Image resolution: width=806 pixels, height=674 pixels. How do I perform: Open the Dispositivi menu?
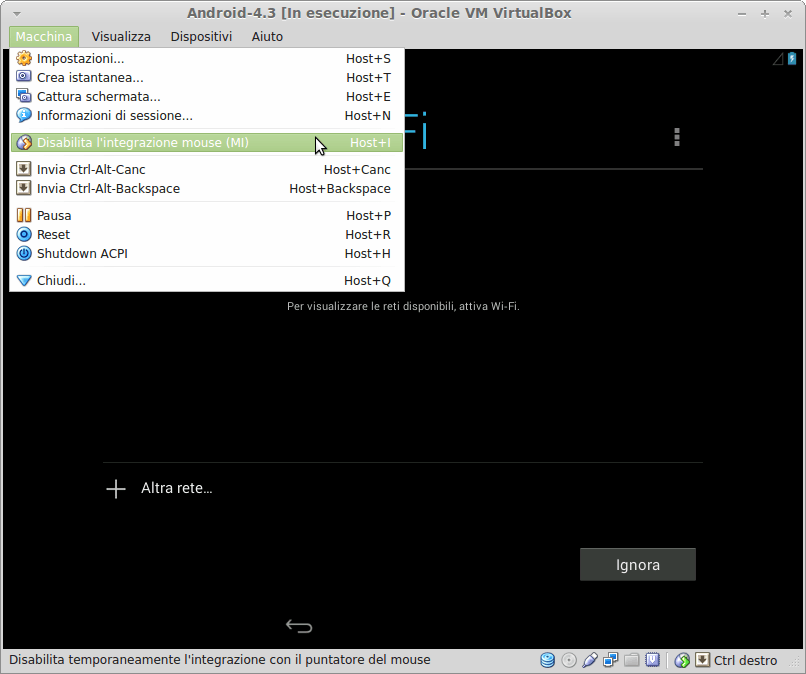pyautogui.click(x=201, y=37)
